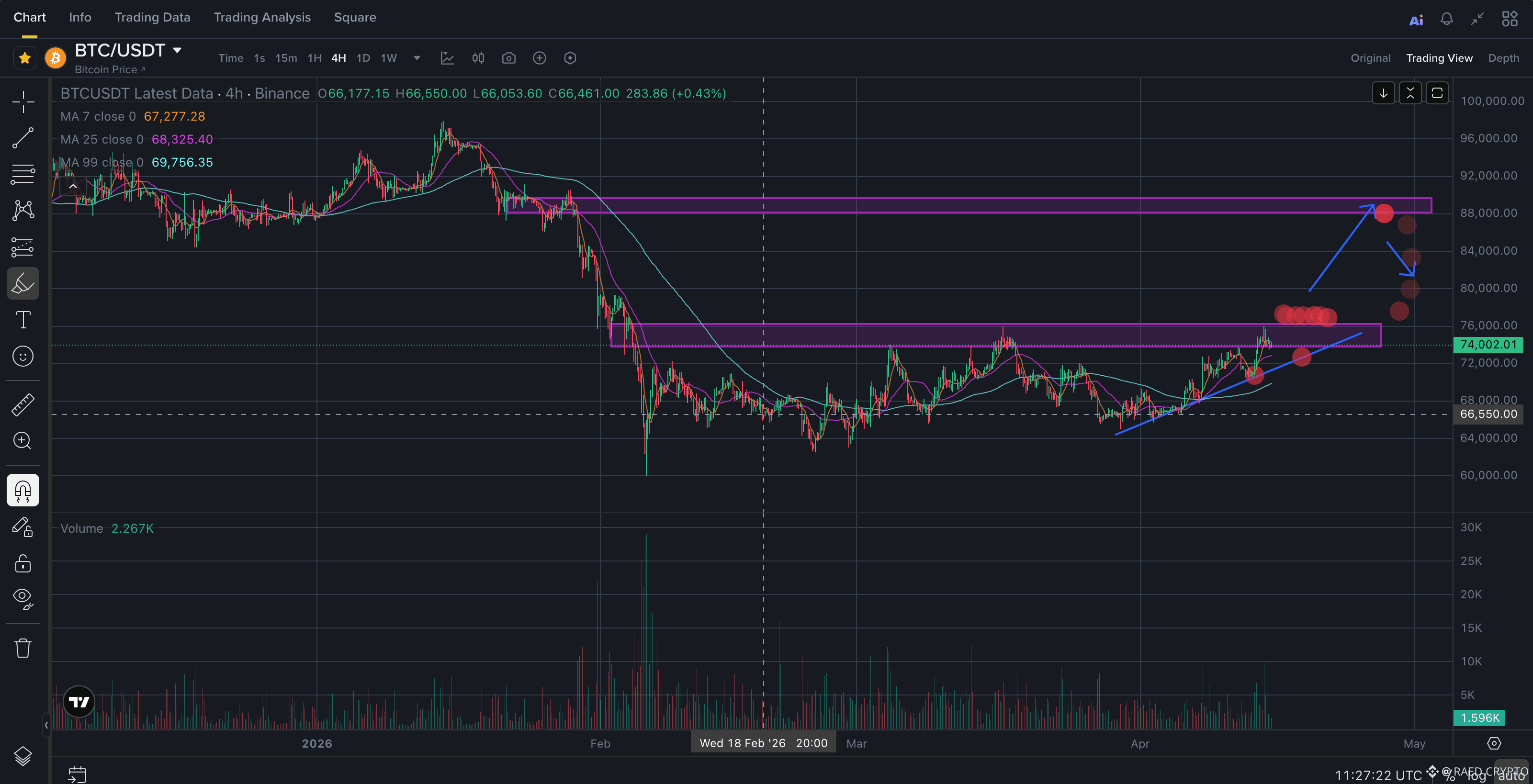Toggle stay in drawing mode

[x=23, y=527]
